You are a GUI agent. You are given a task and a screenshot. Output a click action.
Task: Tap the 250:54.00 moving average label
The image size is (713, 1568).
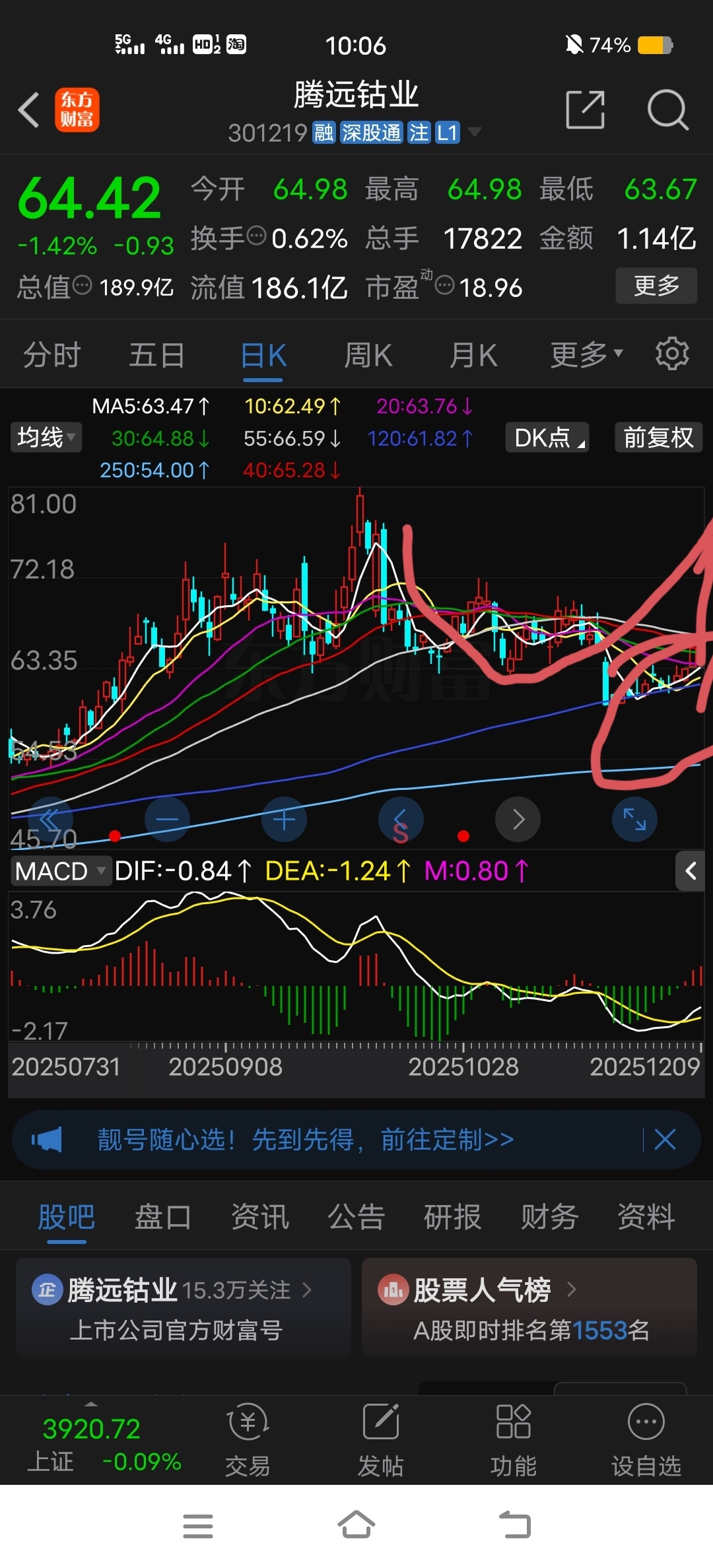click(x=154, y=470)
